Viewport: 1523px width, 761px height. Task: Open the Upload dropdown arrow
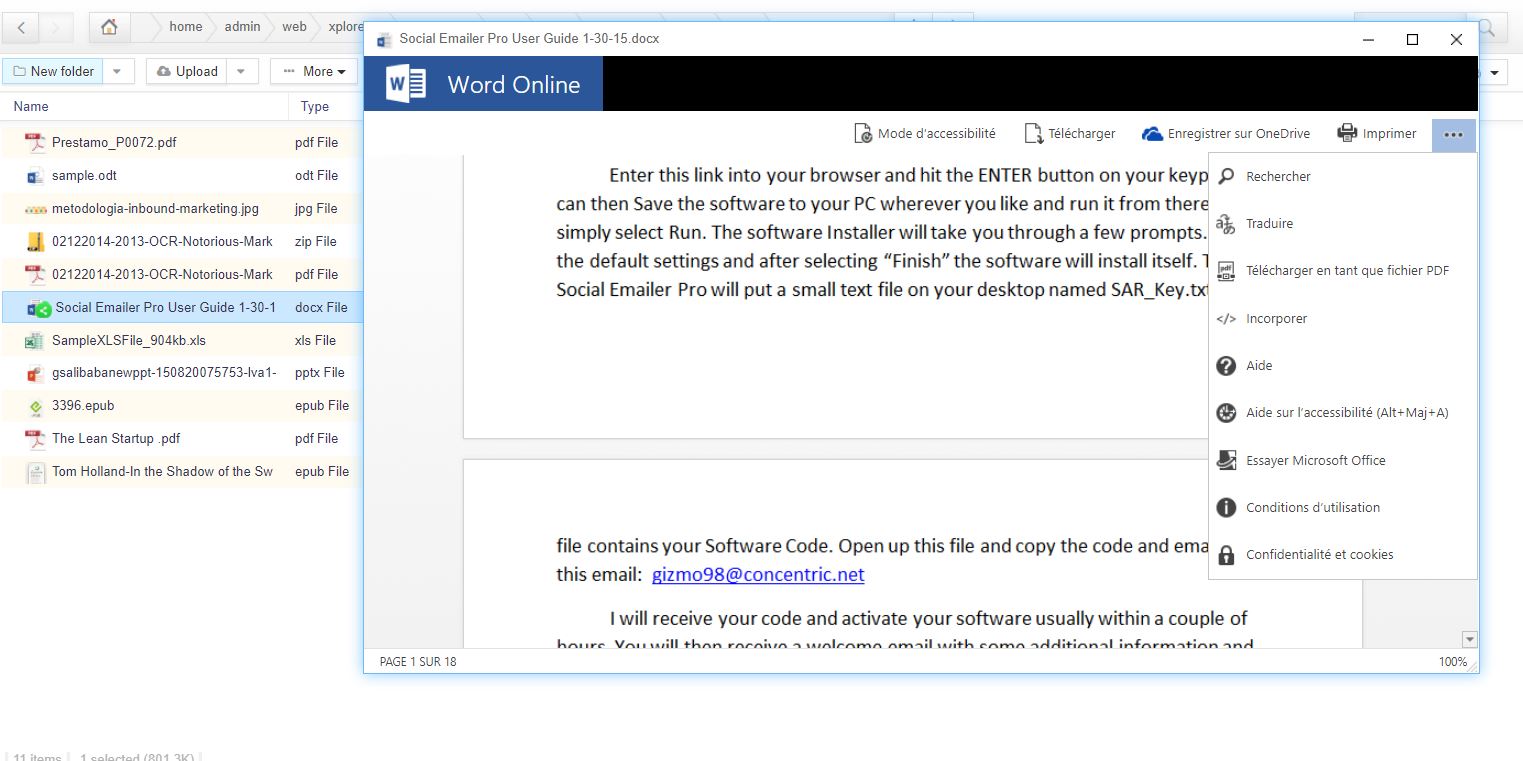coord(241,71)
